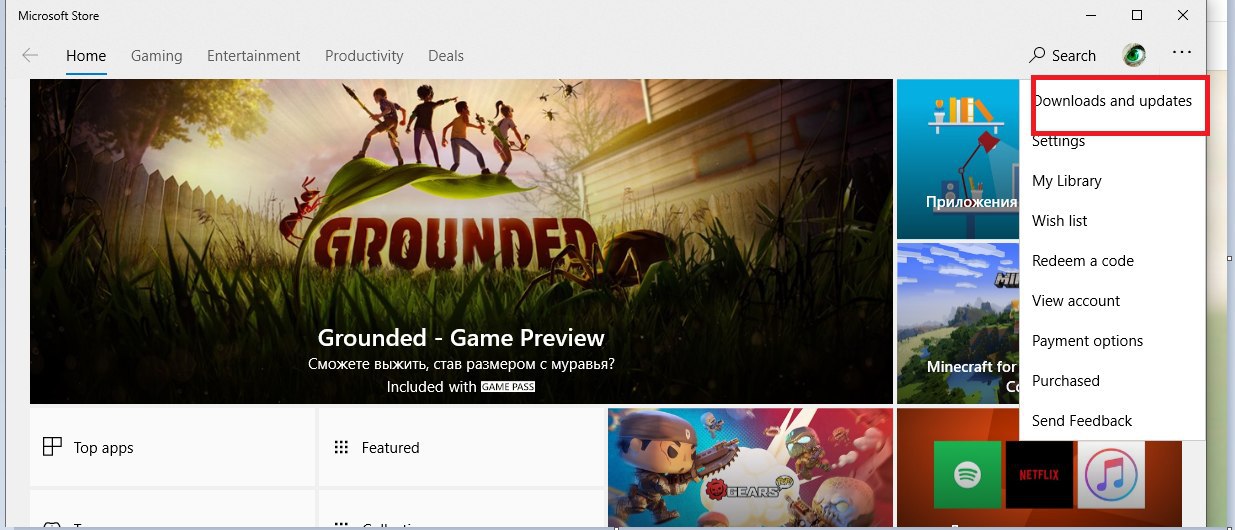Screen dimensions: 1235x530
Task: Switch to the Home tab
Action: click(x=86, y=56)
